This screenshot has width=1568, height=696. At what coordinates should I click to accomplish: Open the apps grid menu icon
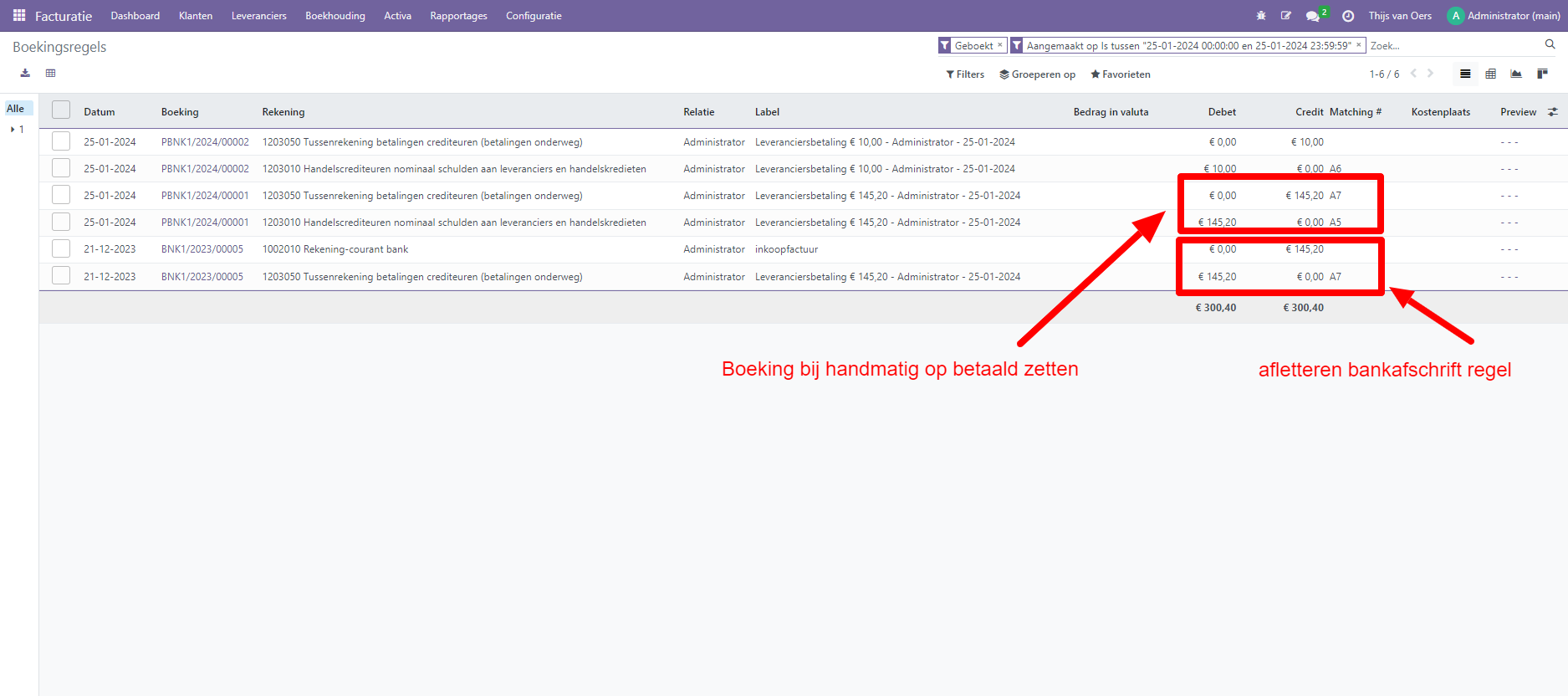pos(19,16)
